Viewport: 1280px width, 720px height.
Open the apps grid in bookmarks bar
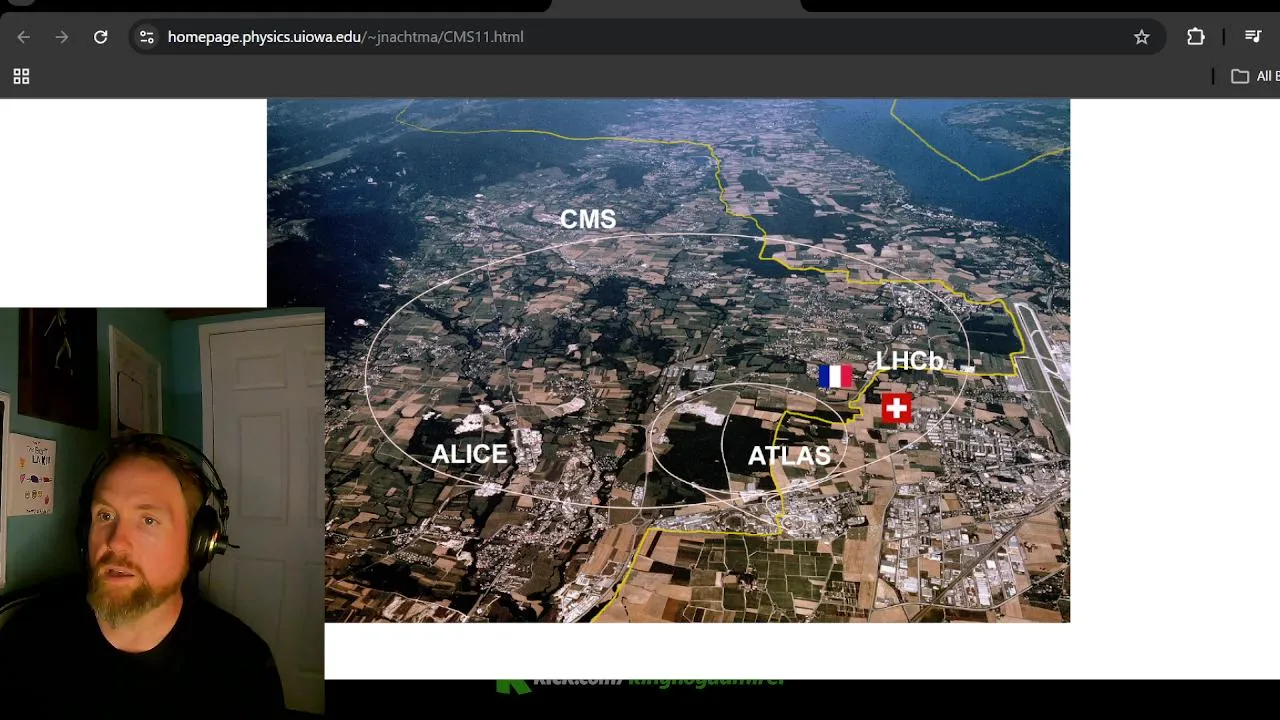[x=21, y=76]
